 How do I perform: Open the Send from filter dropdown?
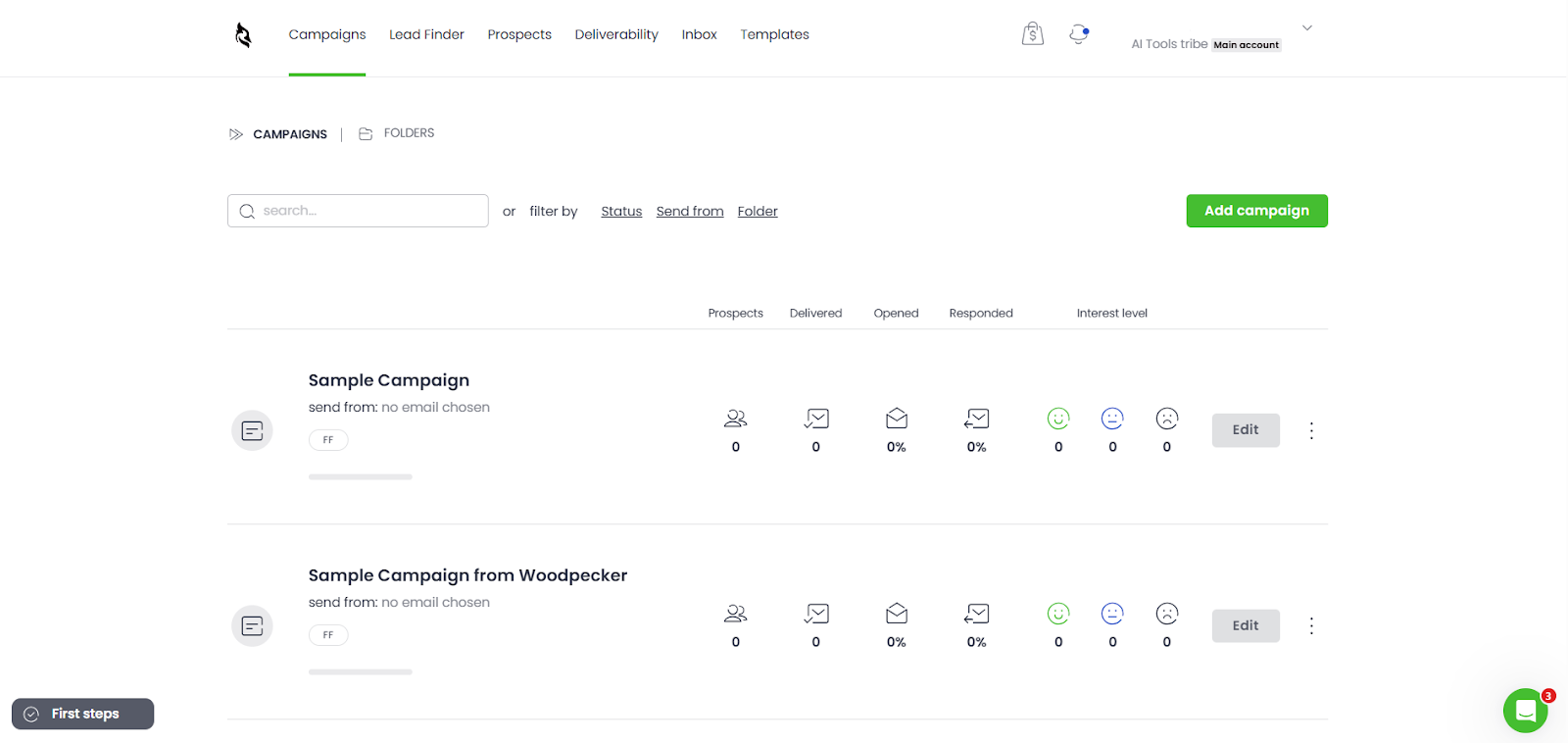(690, 212)
